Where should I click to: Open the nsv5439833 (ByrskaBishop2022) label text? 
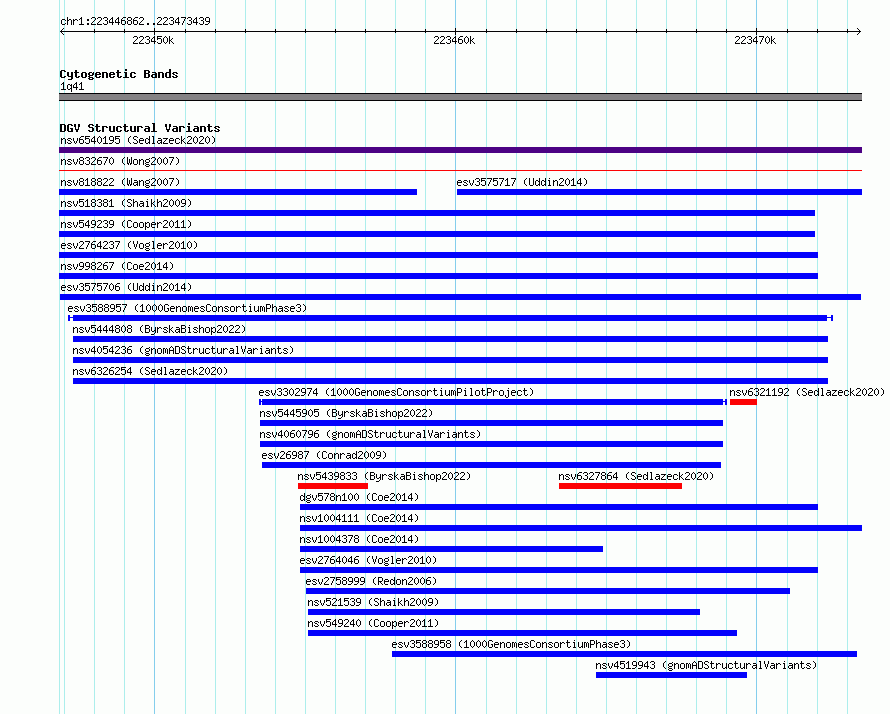tap(384, 476)
